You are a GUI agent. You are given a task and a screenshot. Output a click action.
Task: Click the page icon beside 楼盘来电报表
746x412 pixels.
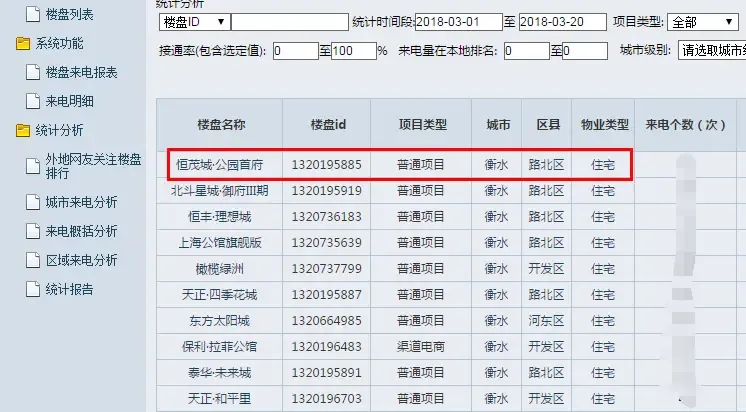33,73
